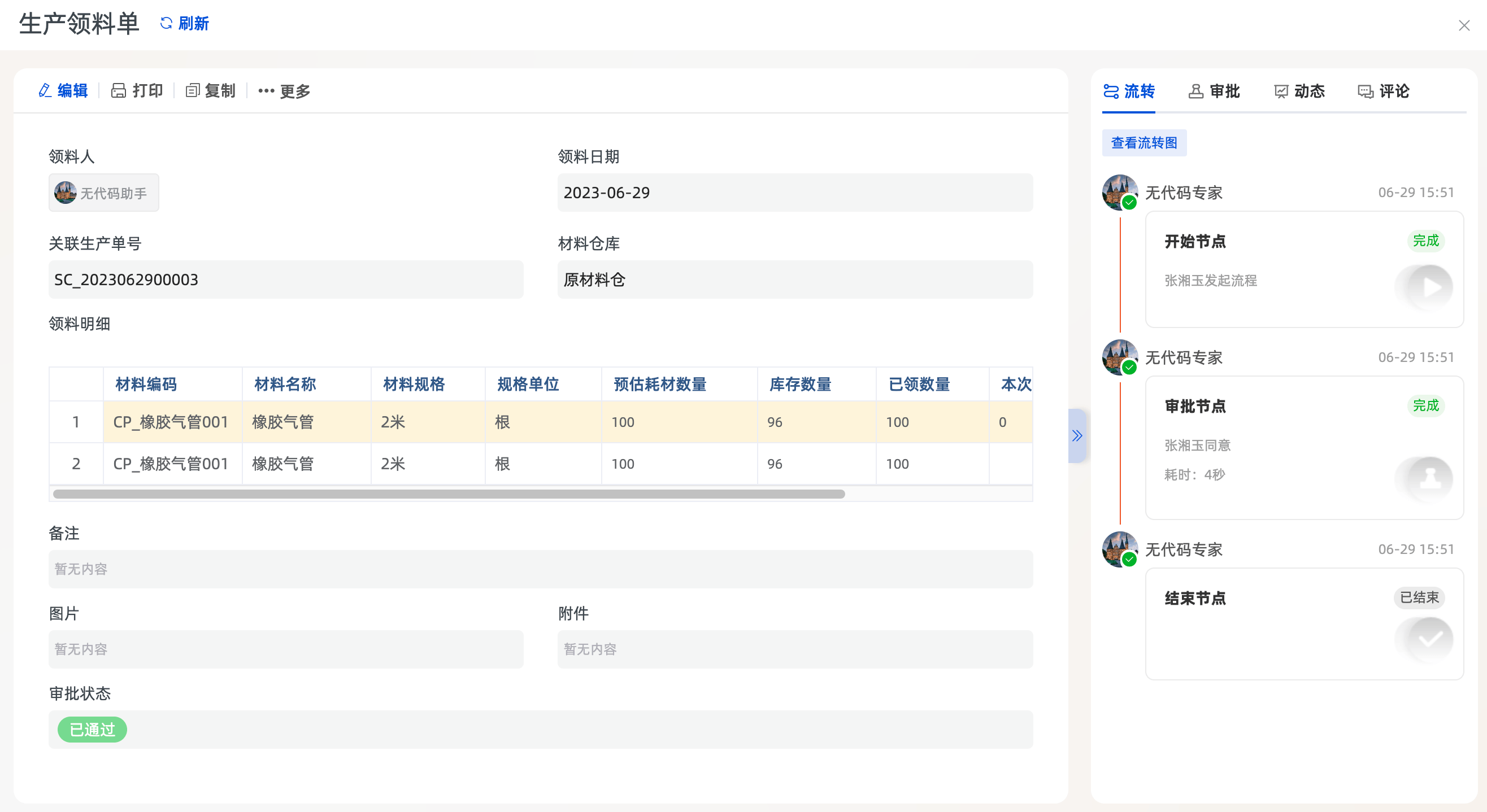Click the refresh icon beside the title
The height and width of the screenshot is (812, 1487).
point(166,23)
